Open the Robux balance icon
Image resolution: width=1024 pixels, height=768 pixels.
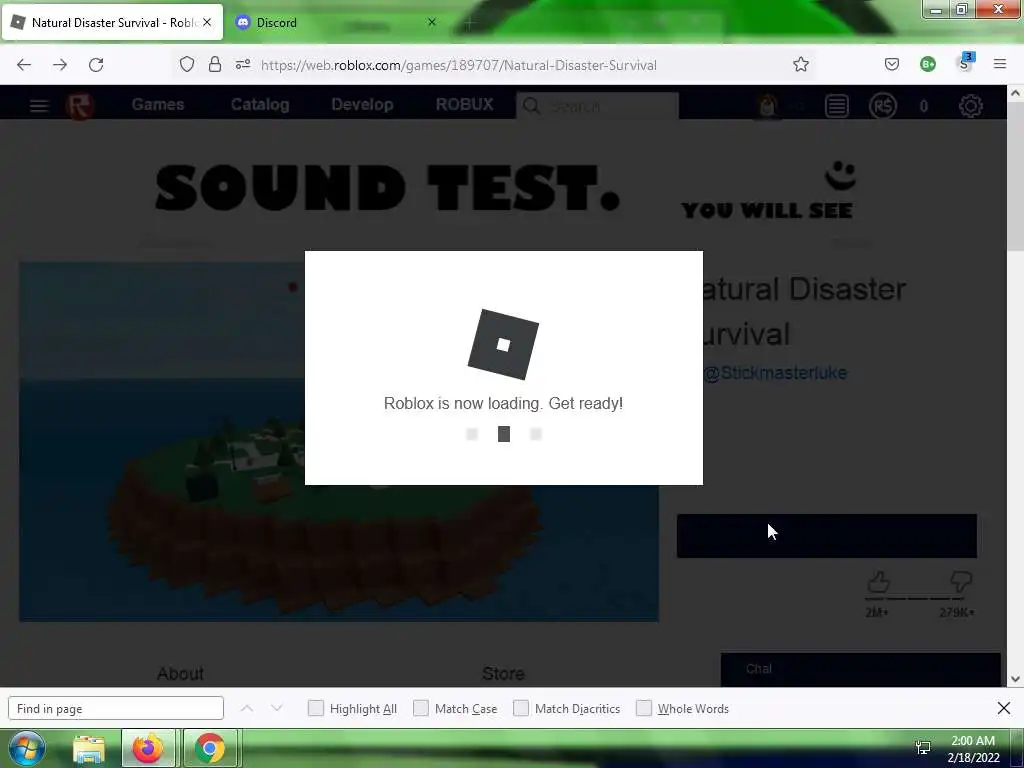coord(882,106)
